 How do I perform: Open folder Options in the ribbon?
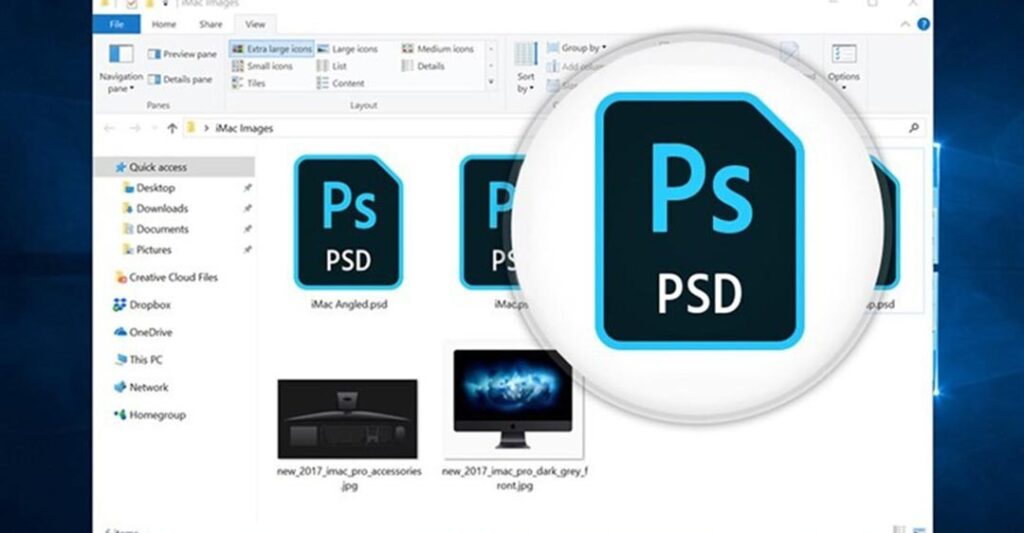(x=844, y=67)
